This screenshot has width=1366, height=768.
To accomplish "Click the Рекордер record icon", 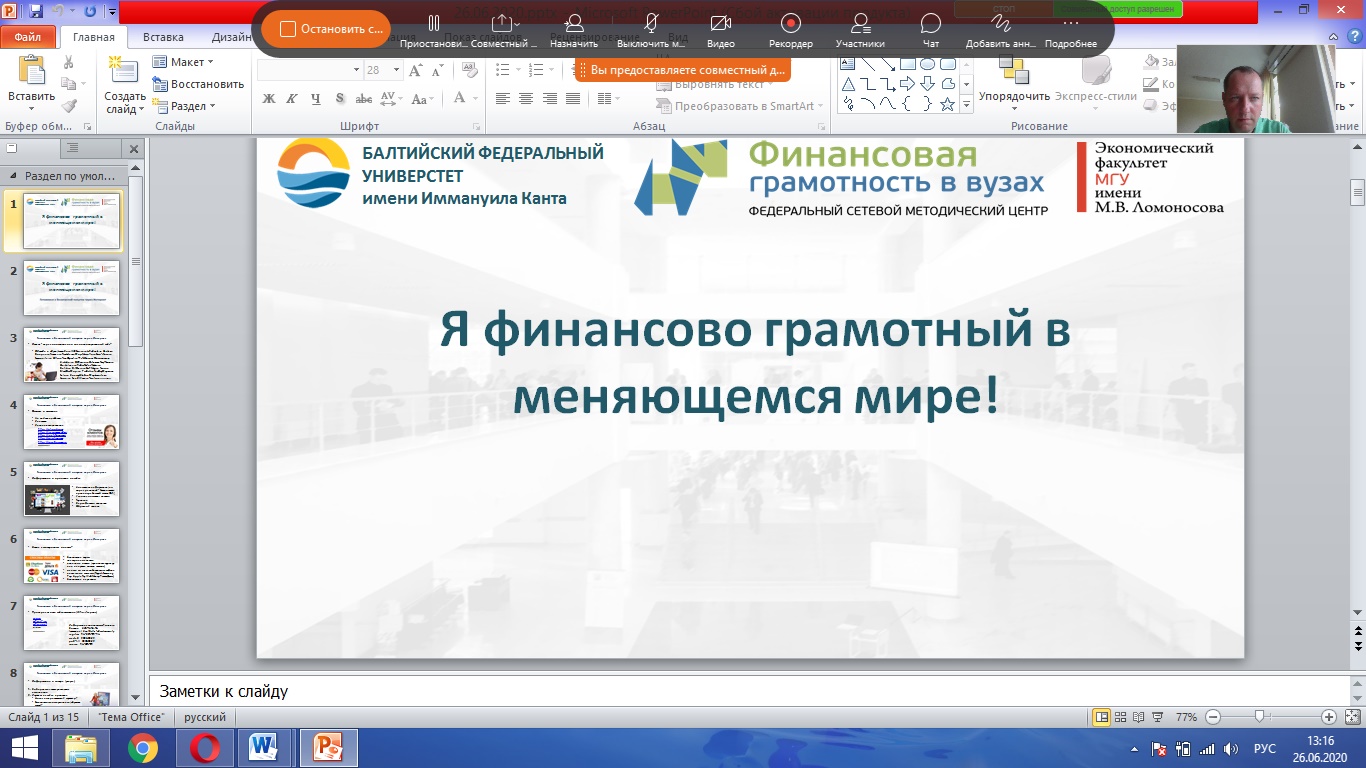I will click(791, 30).
